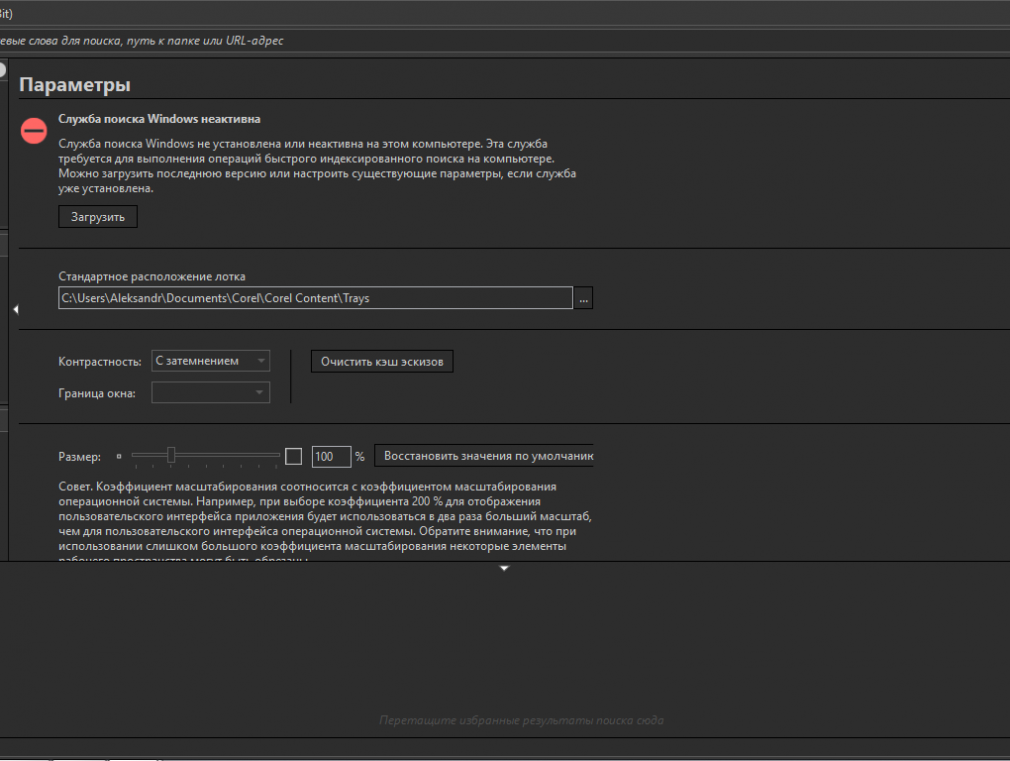
Task: Click the Контрастность label
Action: [x=100, y=361]
